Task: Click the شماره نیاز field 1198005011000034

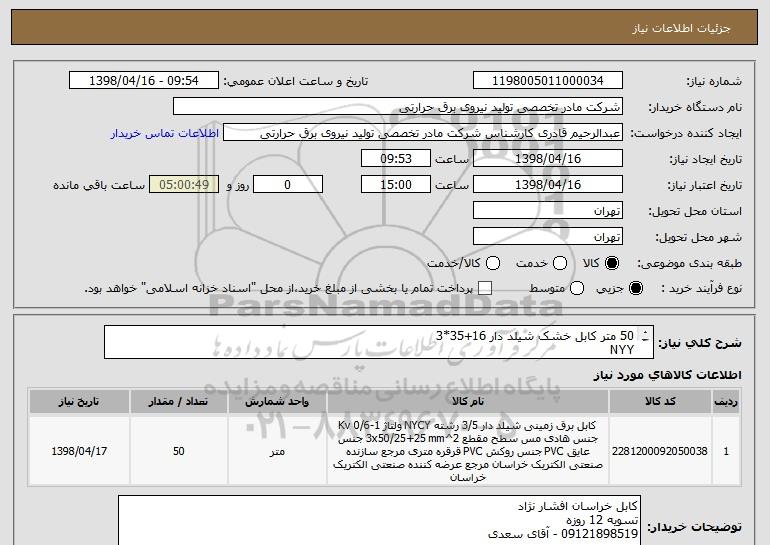Action: tap(548, 81)
